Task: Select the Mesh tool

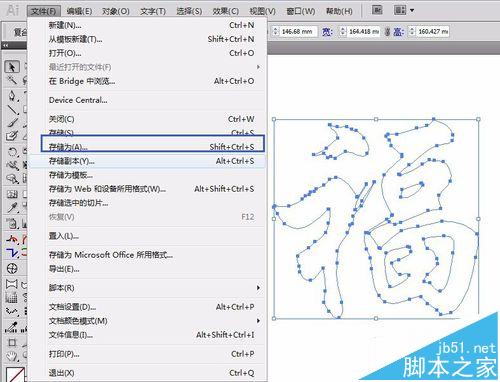Action: pyautogui.click(x=12, y=194)
